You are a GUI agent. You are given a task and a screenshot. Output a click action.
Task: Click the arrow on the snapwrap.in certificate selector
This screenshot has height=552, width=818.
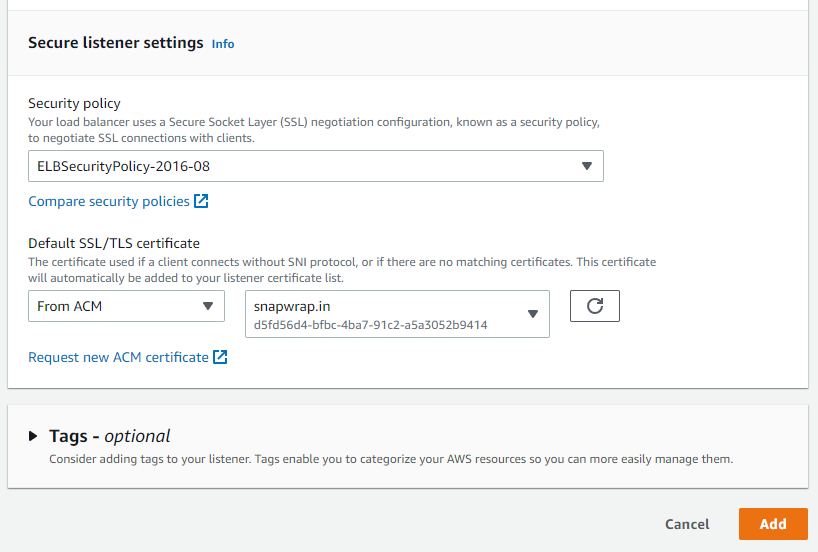coord(533,314)
